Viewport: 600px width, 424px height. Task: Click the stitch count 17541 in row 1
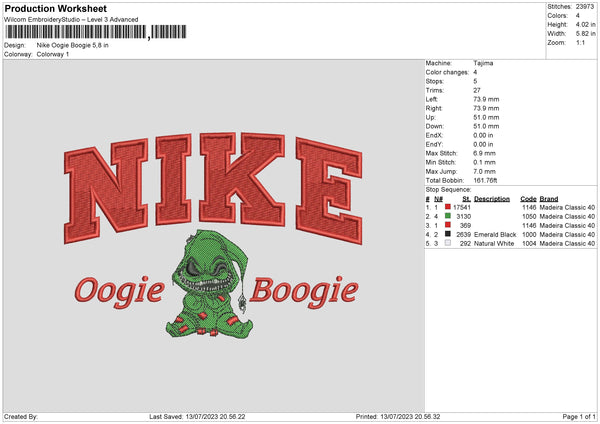tap(462, 207)
